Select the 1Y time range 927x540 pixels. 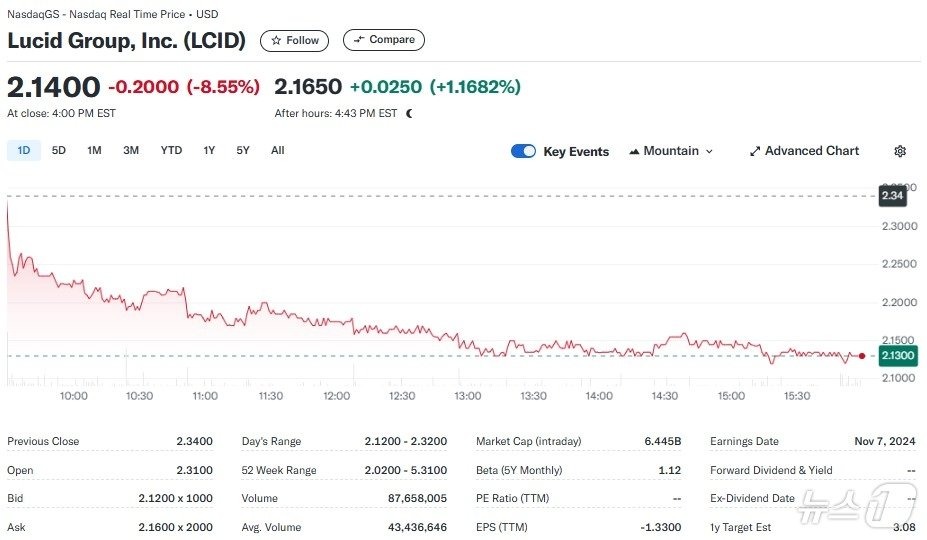click(209, 150)
